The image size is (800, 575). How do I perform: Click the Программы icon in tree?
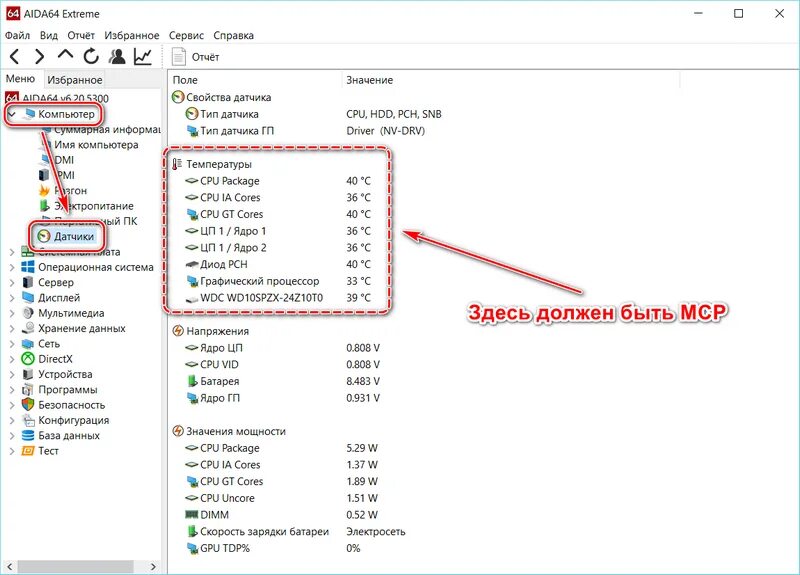[28, 389]
